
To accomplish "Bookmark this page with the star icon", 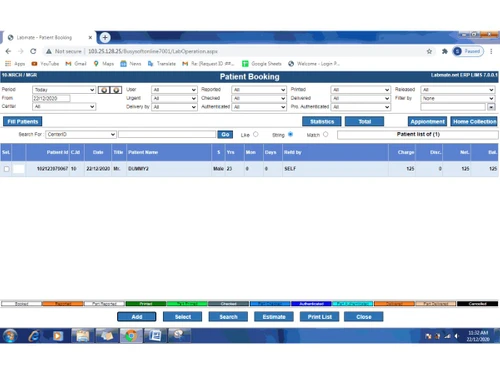I will coord(429,51).
